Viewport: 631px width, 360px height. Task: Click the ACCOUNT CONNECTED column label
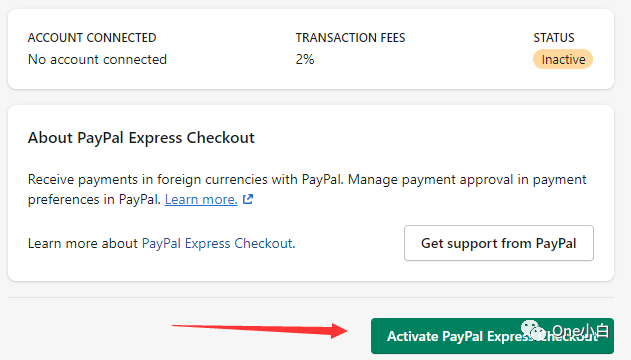(92, 37)
